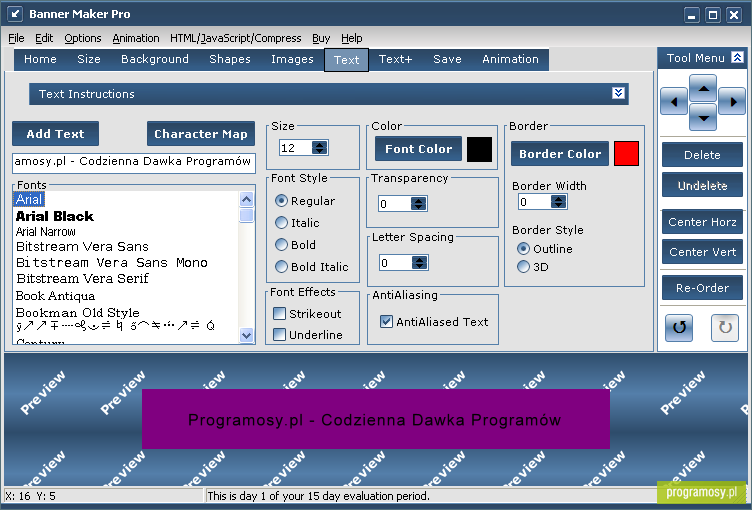Click the Banner Maker Pro title icon
752x510 pixels.
coord(15,14)
